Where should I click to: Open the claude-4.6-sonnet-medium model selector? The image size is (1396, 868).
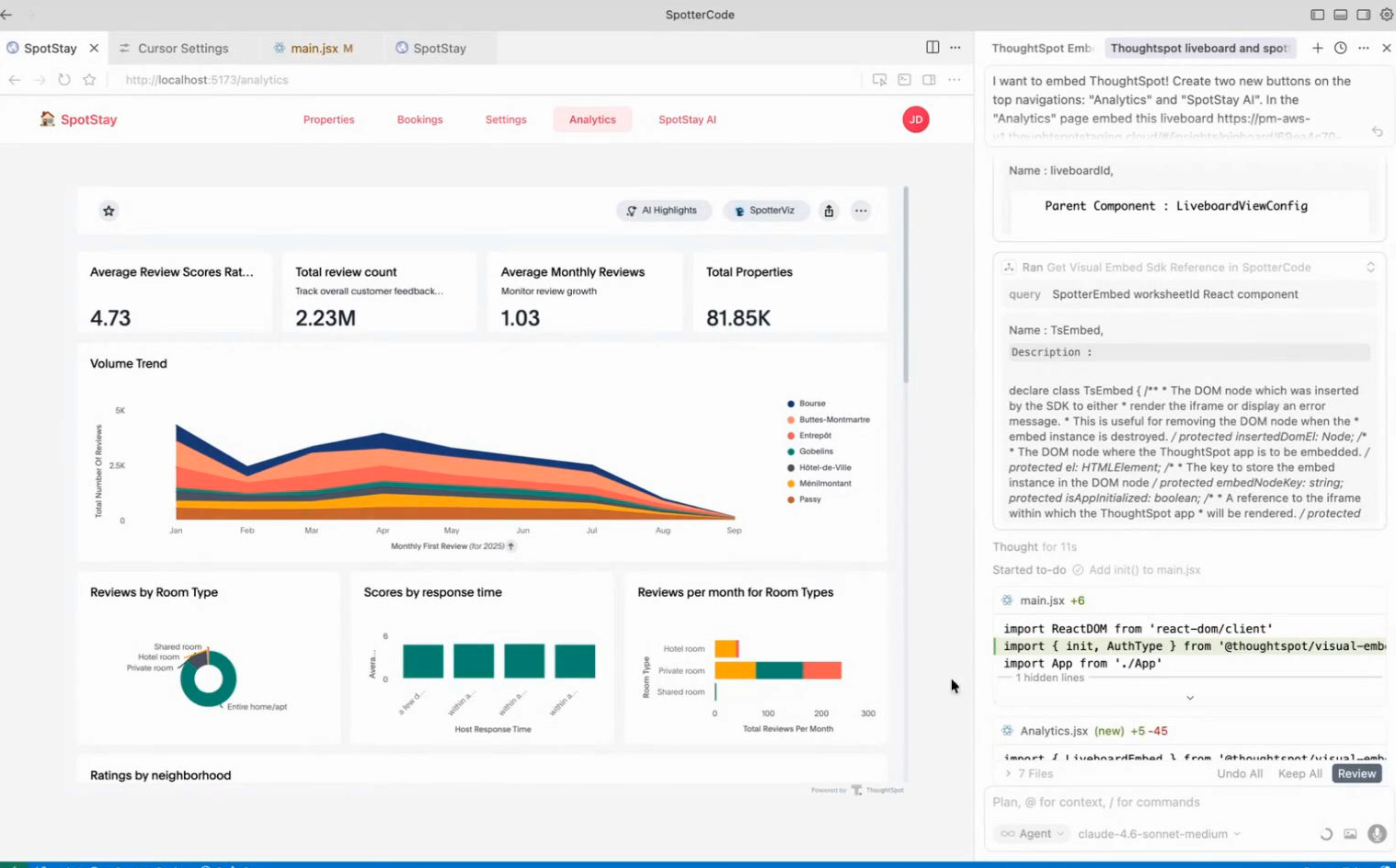tap(1158, 834)
